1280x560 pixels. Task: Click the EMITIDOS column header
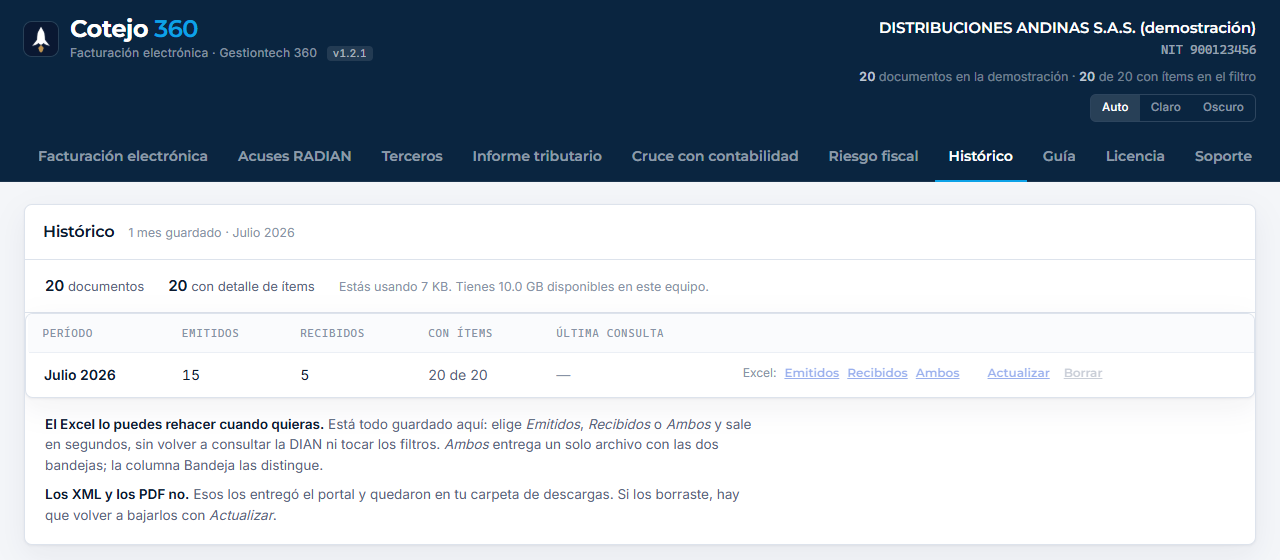(210, 333)
